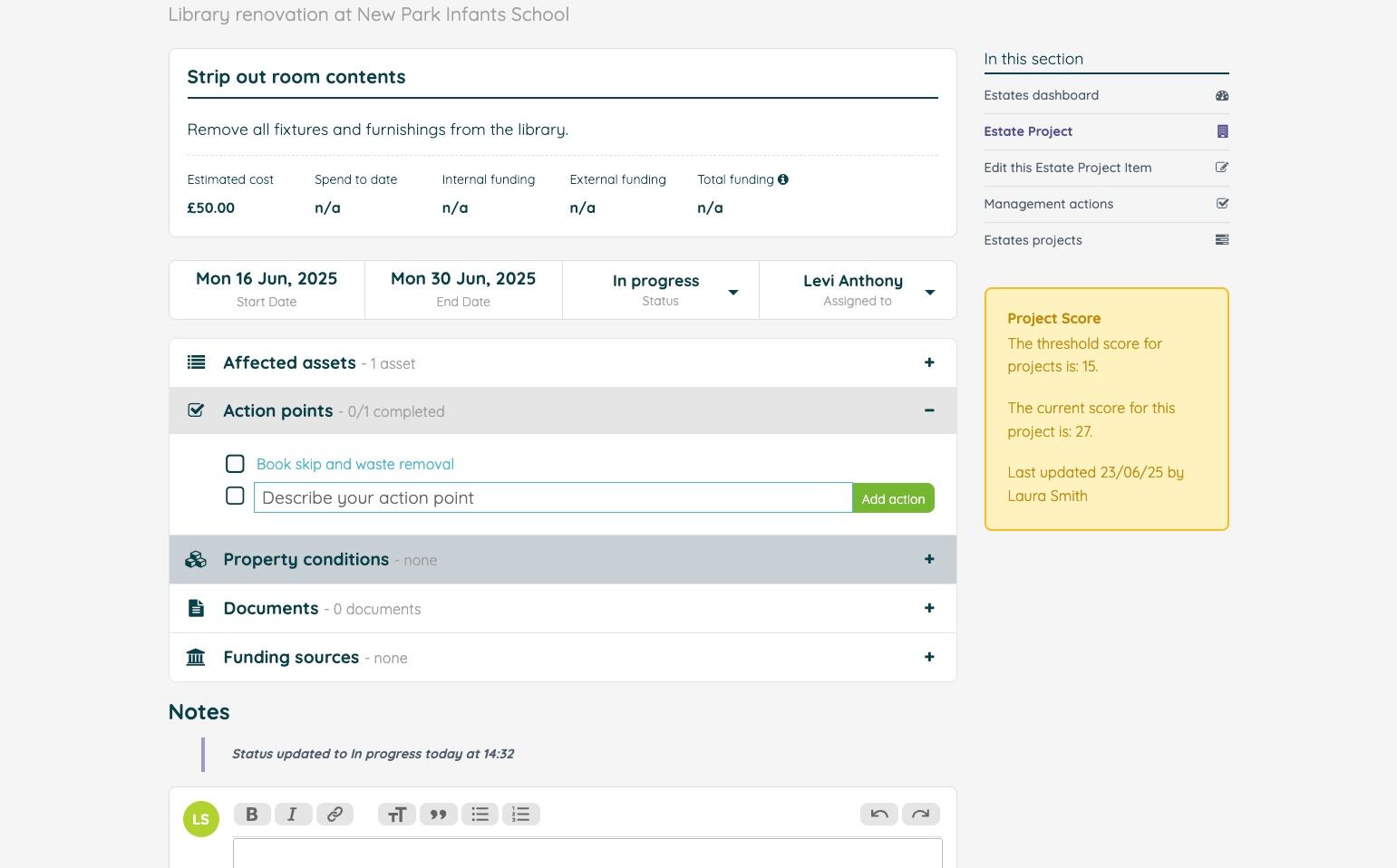Insert a blockquote in notes editor

point(438,815)
